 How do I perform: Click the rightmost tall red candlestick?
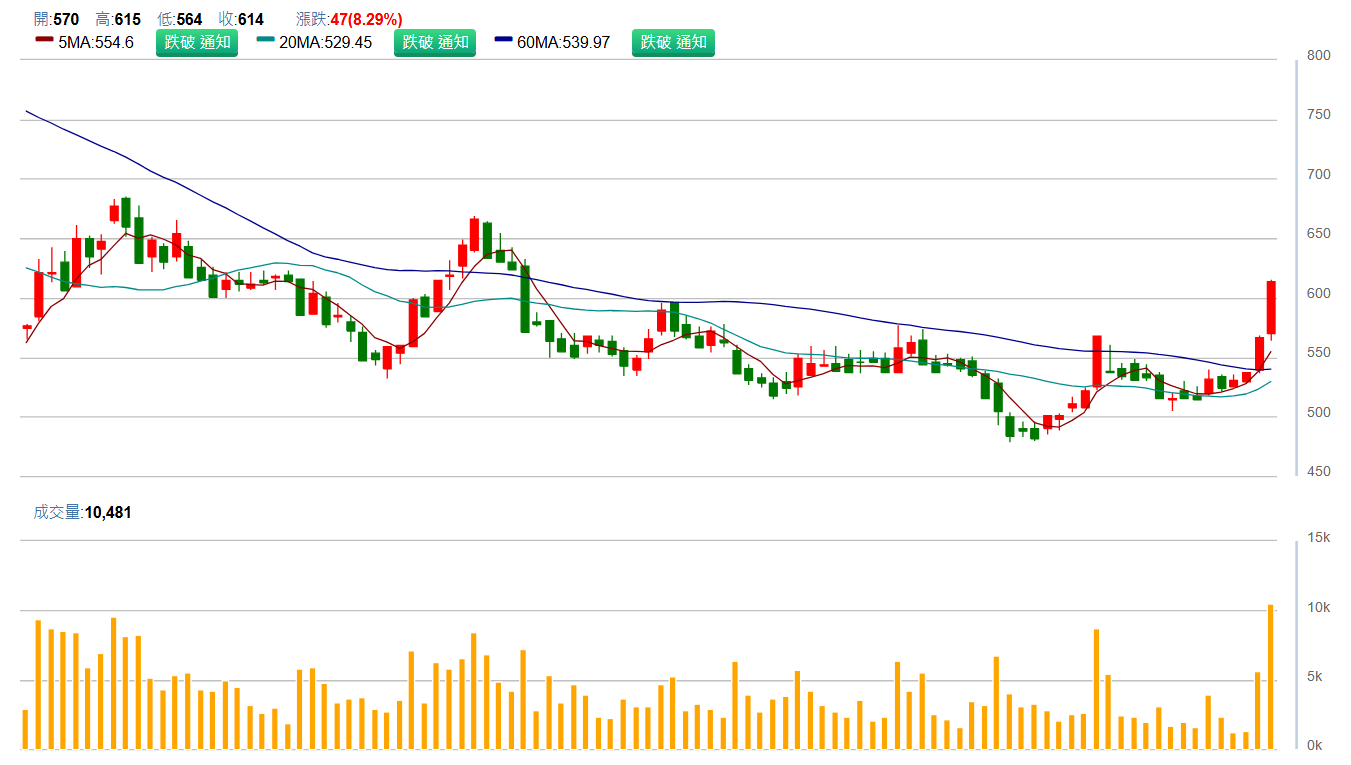click(x=1271, y=307)
